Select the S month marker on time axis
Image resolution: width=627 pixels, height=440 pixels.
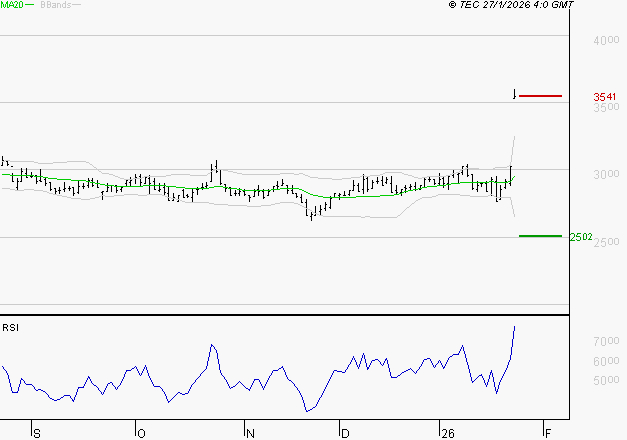pyautogui.click(x=37, y=433)
